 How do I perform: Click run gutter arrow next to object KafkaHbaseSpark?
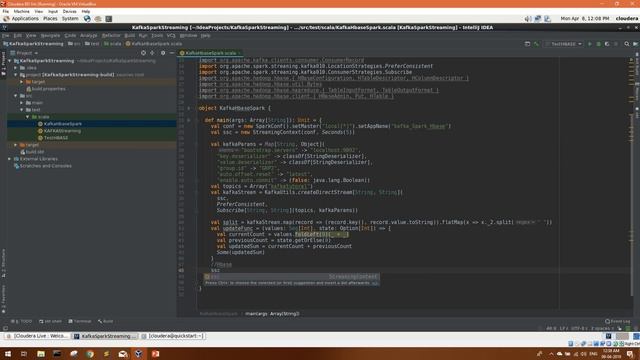click(189, 108)
